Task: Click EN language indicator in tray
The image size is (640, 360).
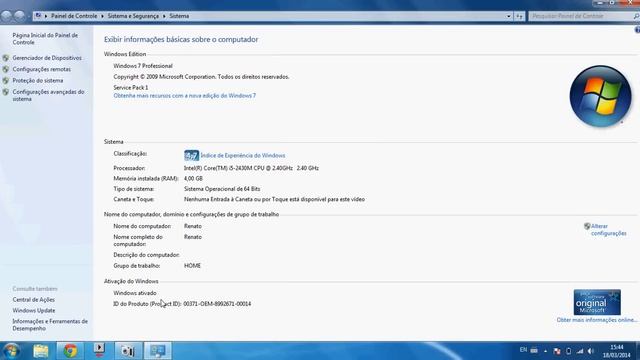Action: 523,350
